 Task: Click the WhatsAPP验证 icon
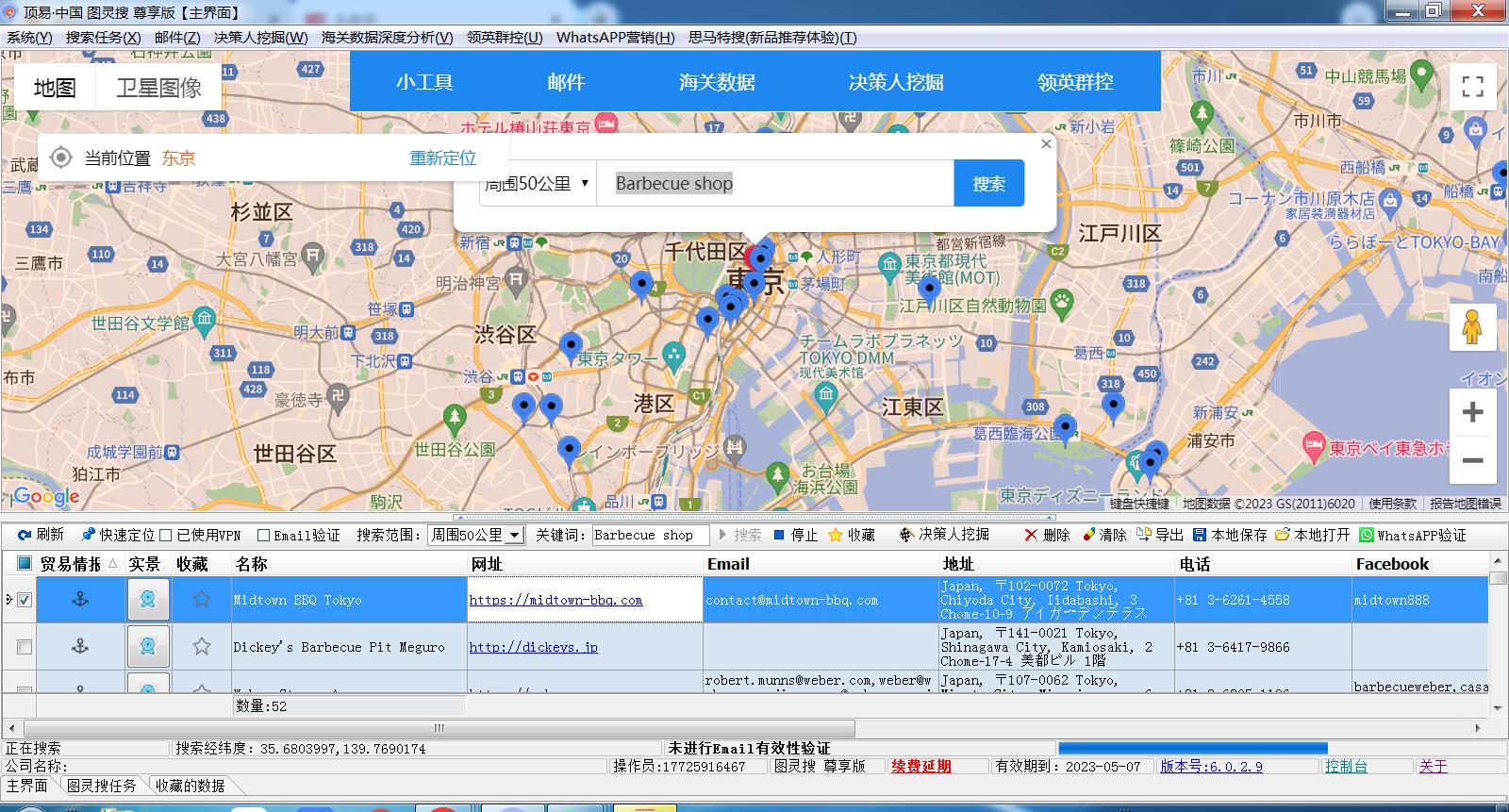[1367, 535]
